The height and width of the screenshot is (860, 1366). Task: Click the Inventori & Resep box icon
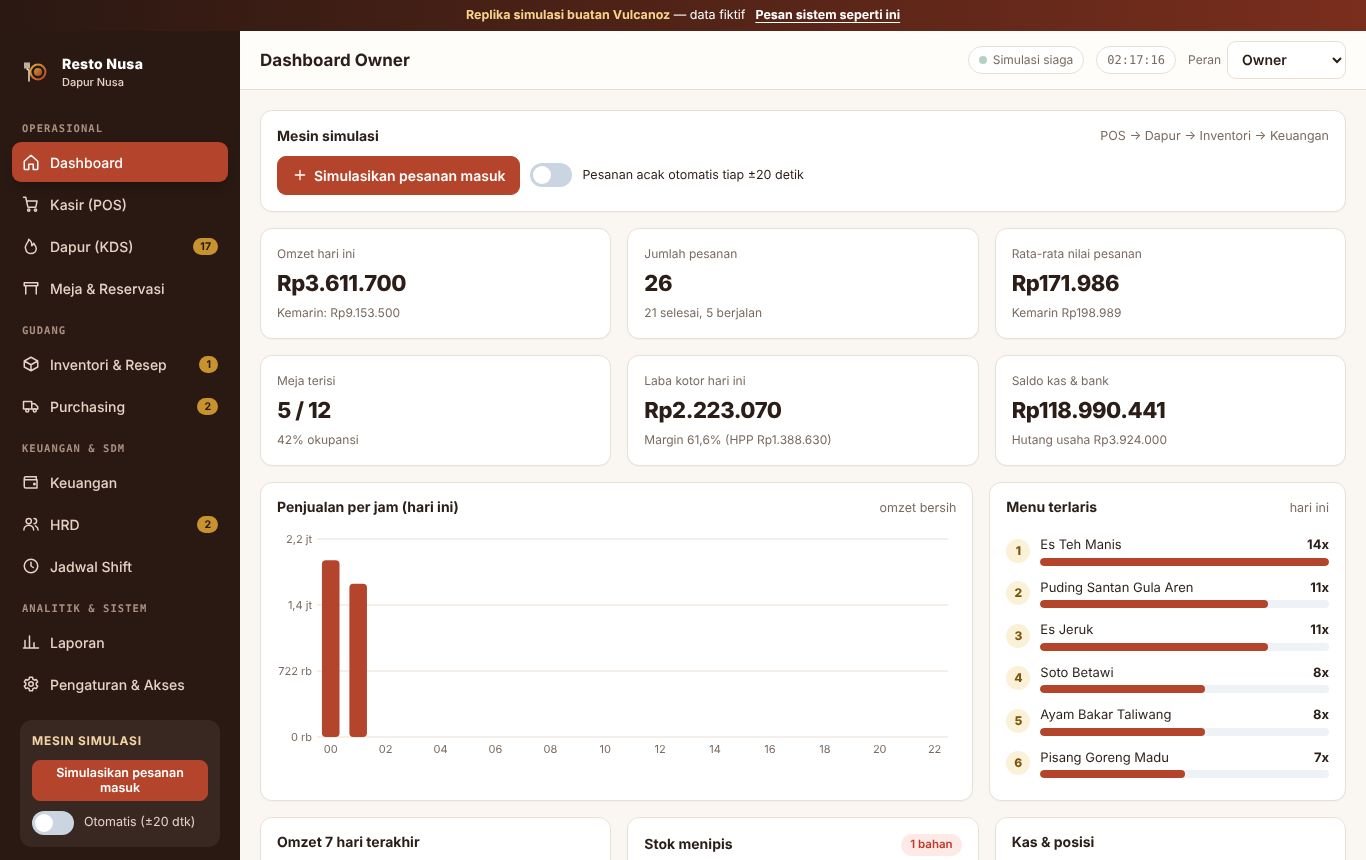(31, 365)
